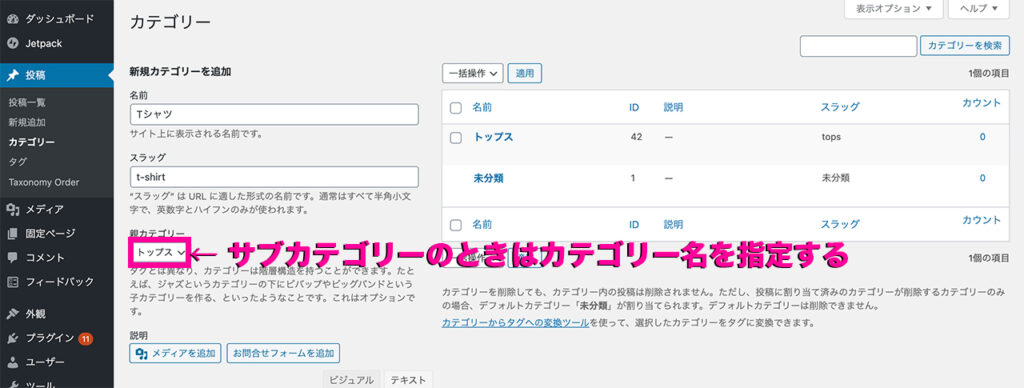Open タグ in the posts submenu
Image resolution: width=1024 pixels, height=388 pixels.
18,161
